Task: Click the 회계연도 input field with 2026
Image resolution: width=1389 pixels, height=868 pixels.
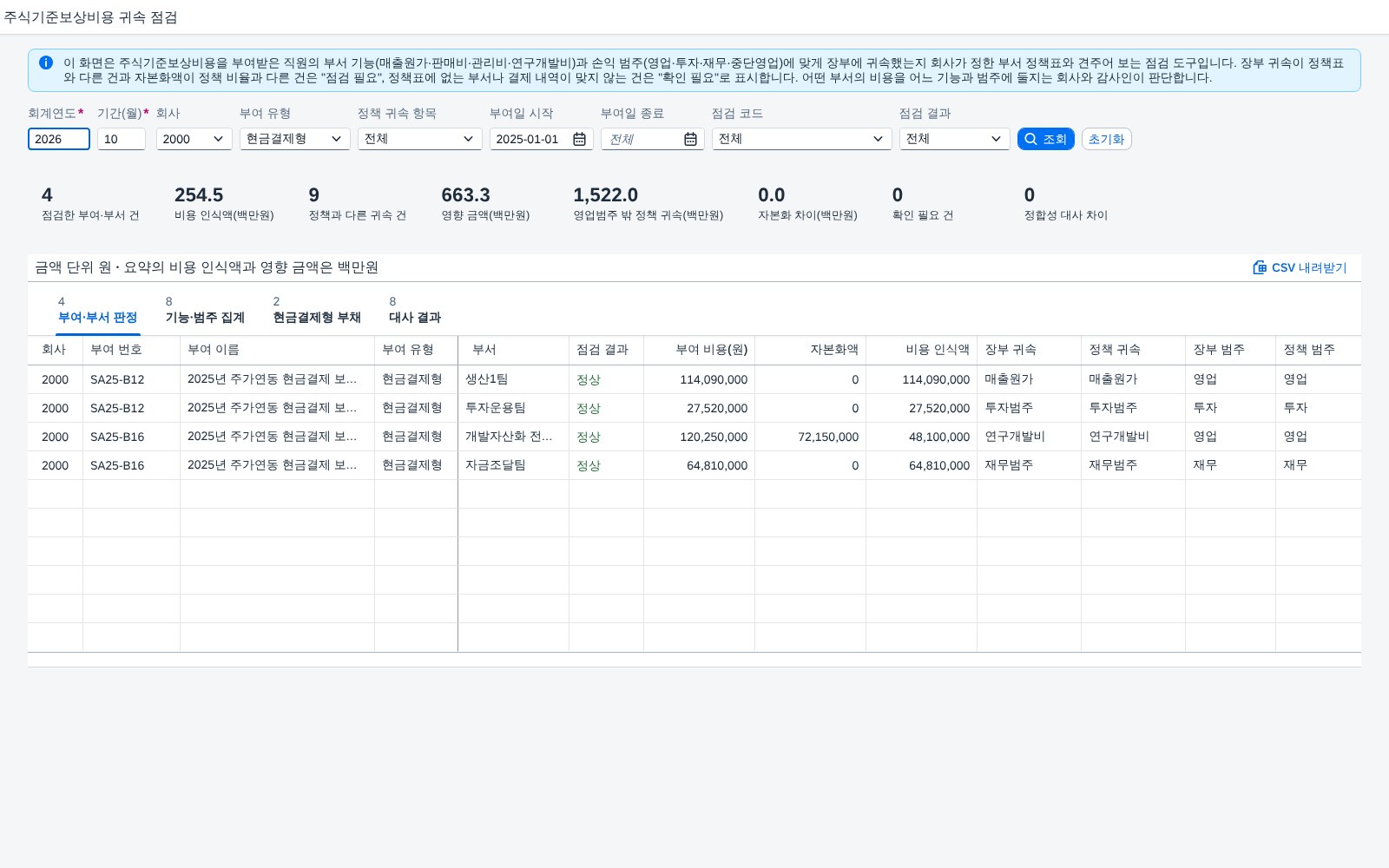Action: [x=59, y=139]
